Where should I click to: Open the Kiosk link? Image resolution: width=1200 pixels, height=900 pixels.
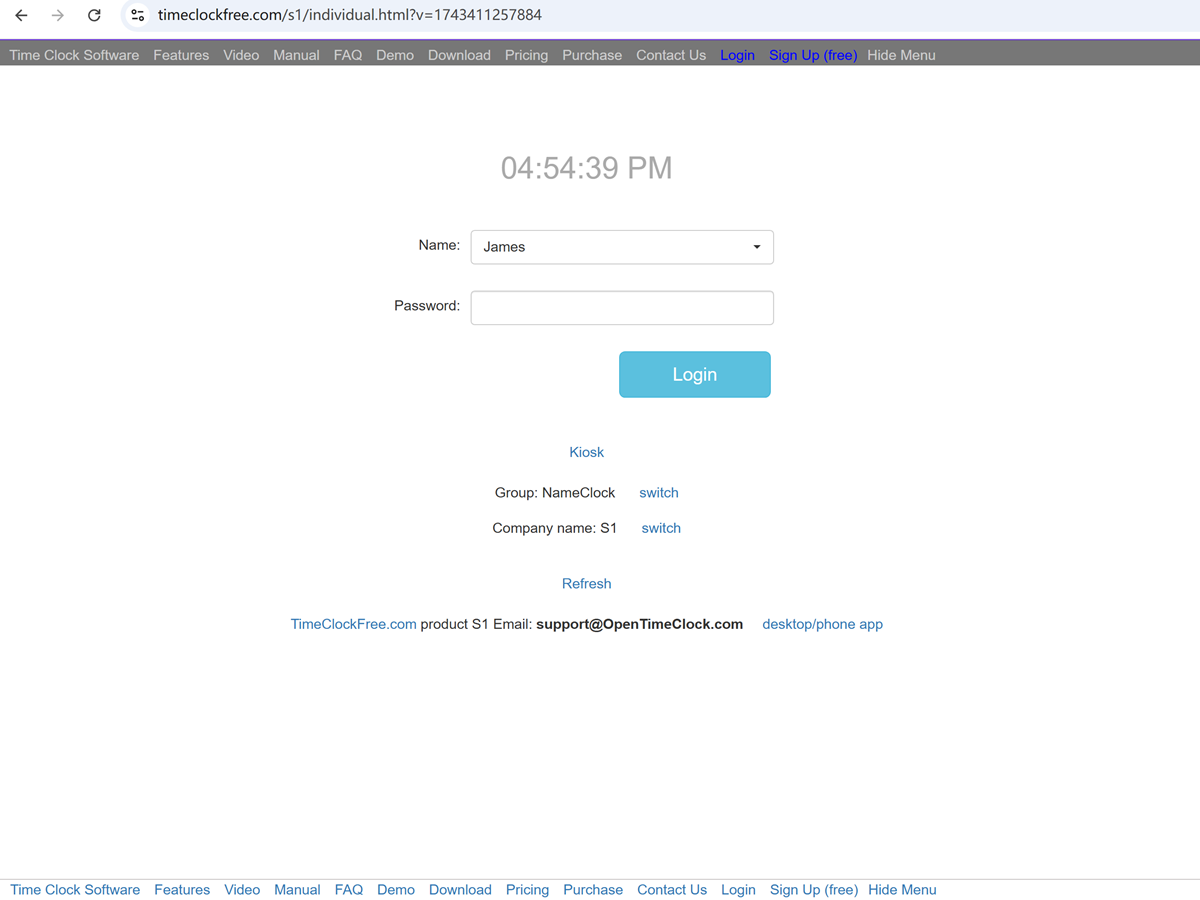587,452
